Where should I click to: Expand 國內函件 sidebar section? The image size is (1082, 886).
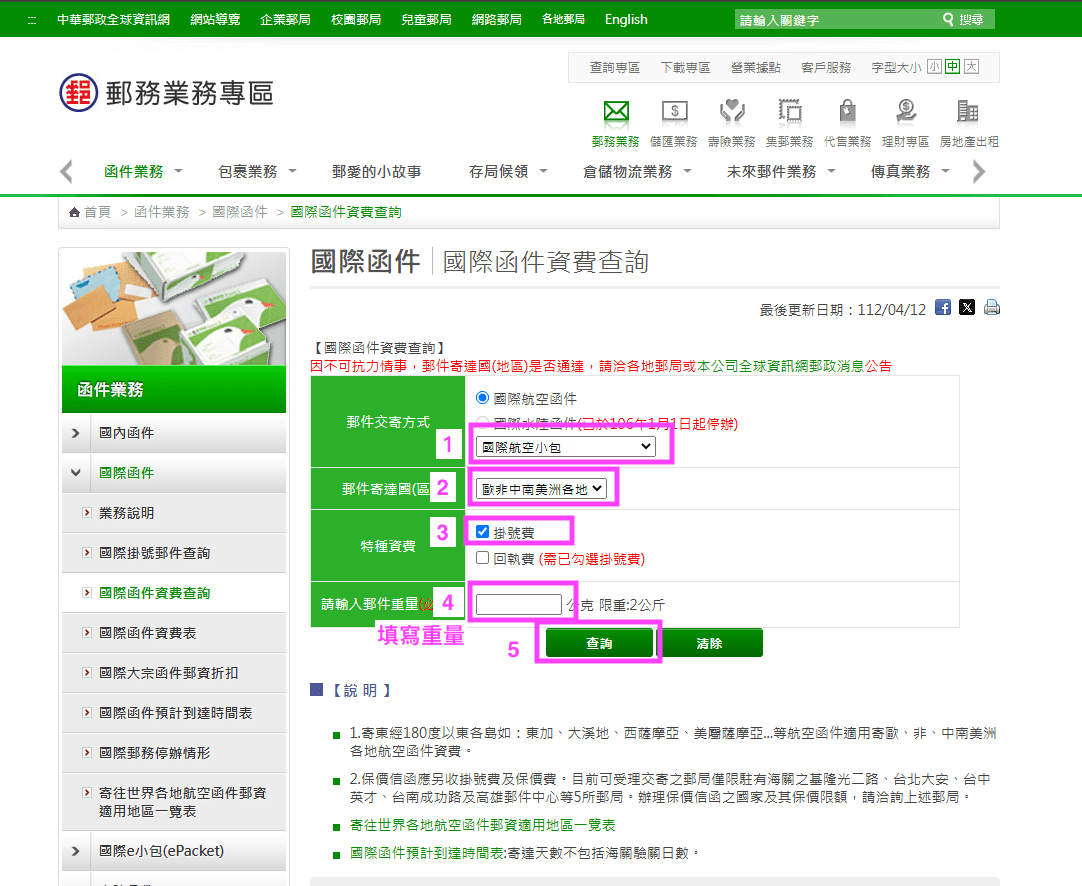[76, 433]
